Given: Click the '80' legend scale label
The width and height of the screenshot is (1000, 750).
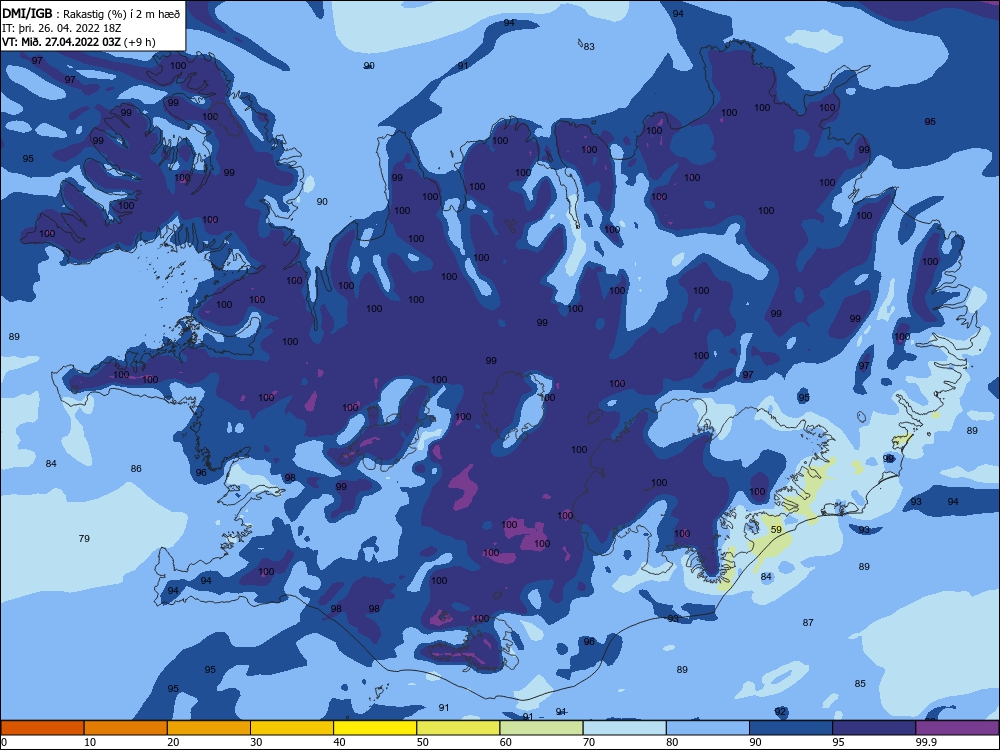Looking at the screenshot, I should [x=672, y=742].
